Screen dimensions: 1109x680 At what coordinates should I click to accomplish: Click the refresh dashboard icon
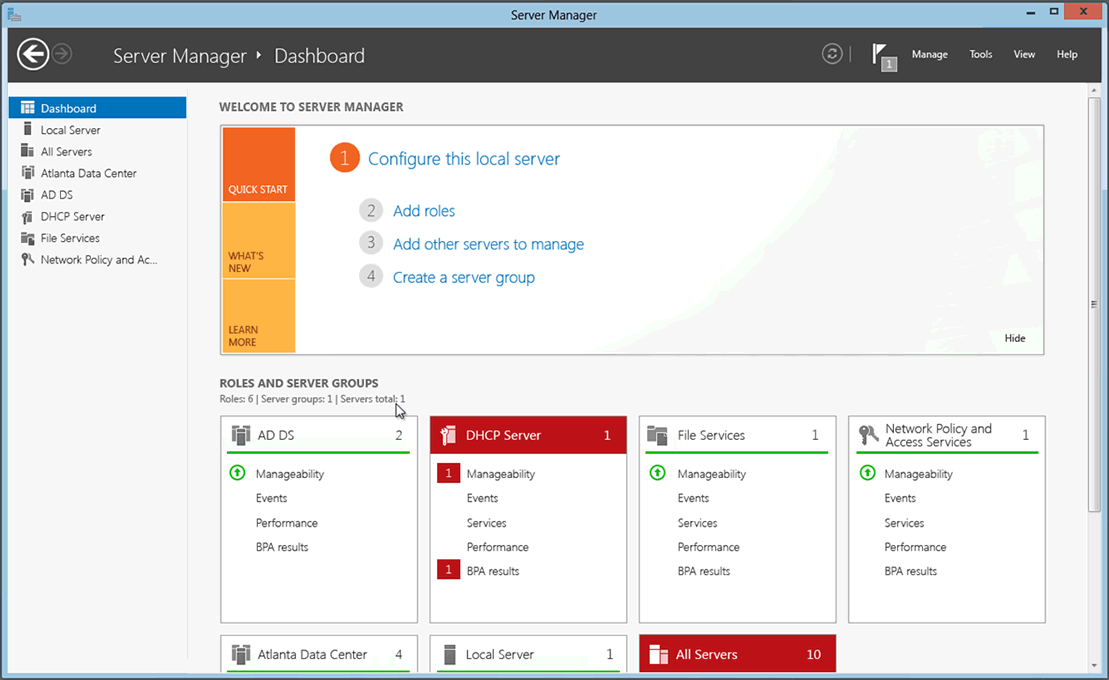pyautogui.click(x=832, y=54)
